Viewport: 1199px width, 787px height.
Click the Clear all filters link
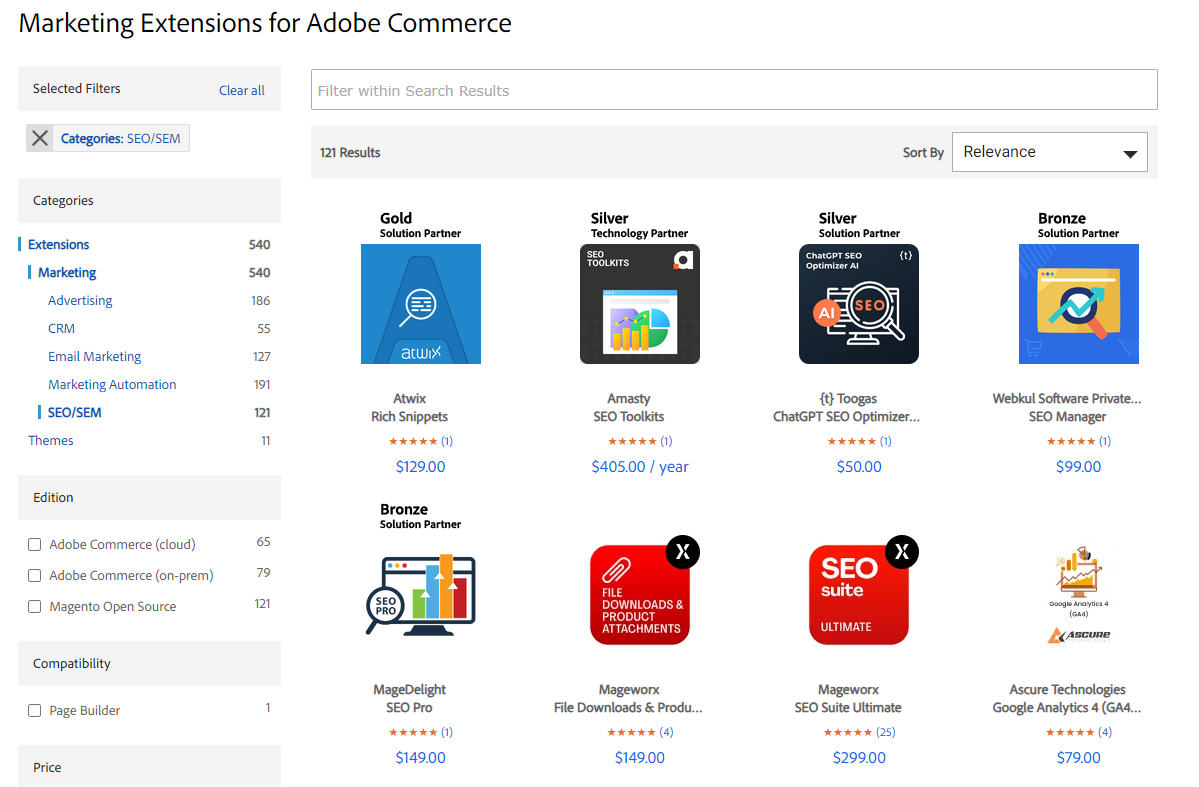pos(242,90)
